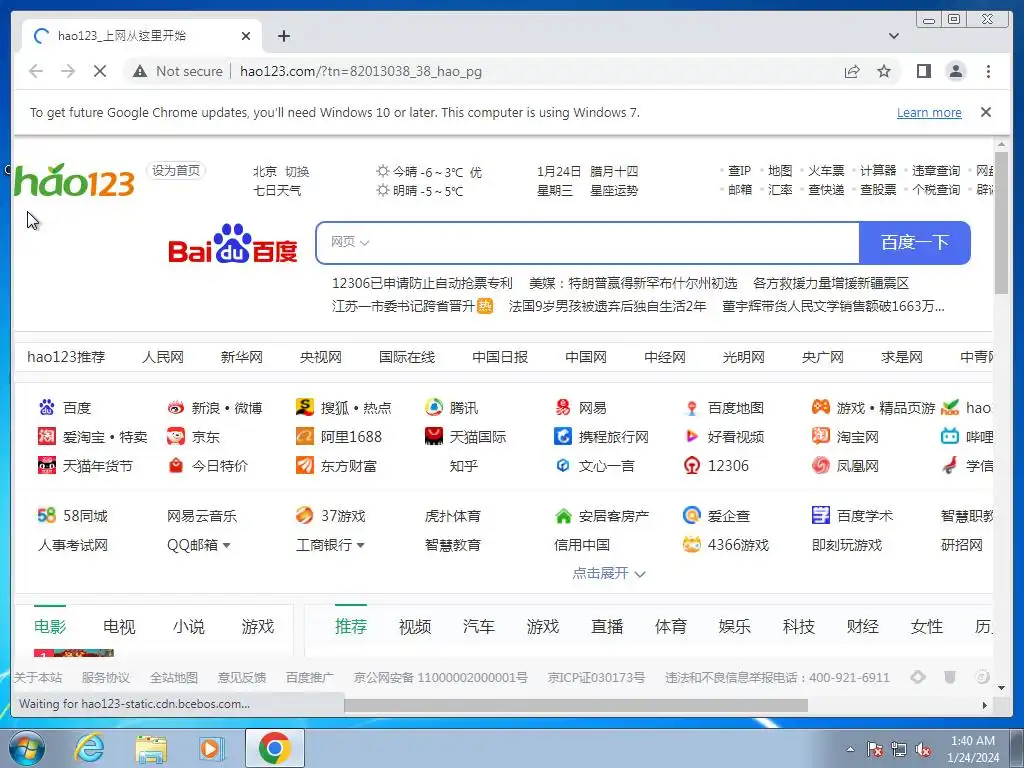
Task: Open the hao123 logo link
Action: tap(74, 181)
